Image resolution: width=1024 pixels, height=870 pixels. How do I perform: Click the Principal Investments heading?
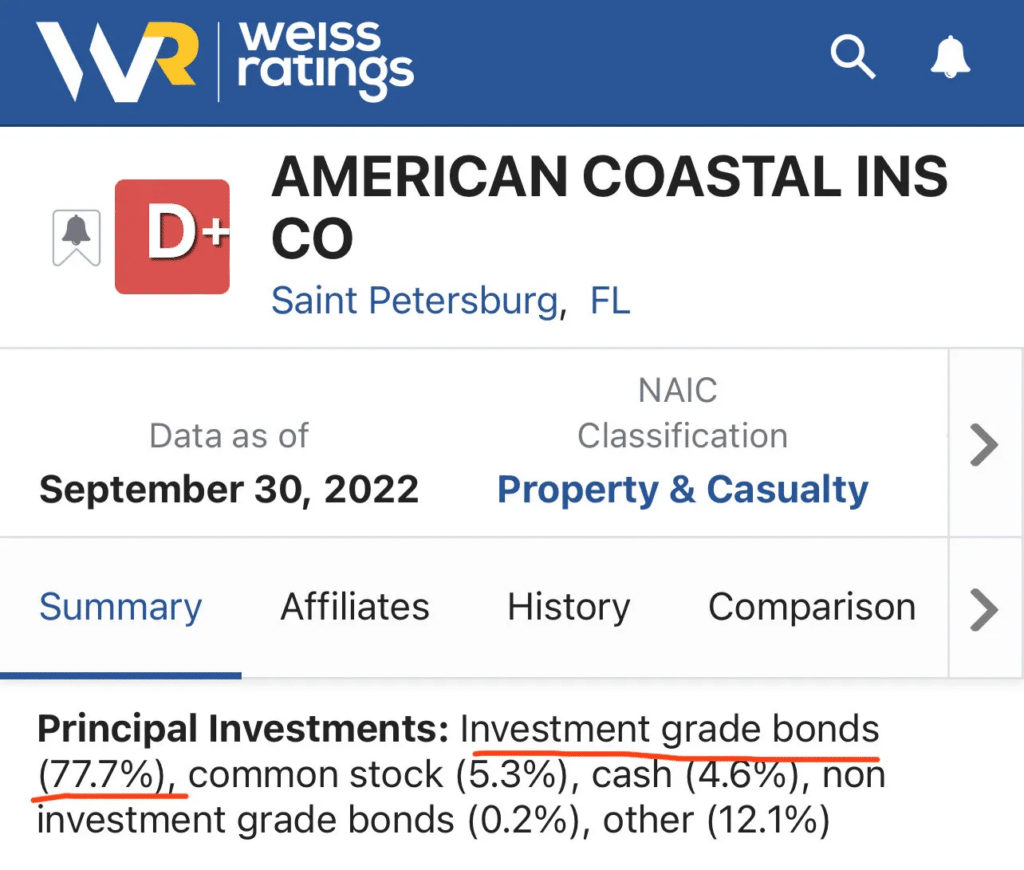[243, 729]
